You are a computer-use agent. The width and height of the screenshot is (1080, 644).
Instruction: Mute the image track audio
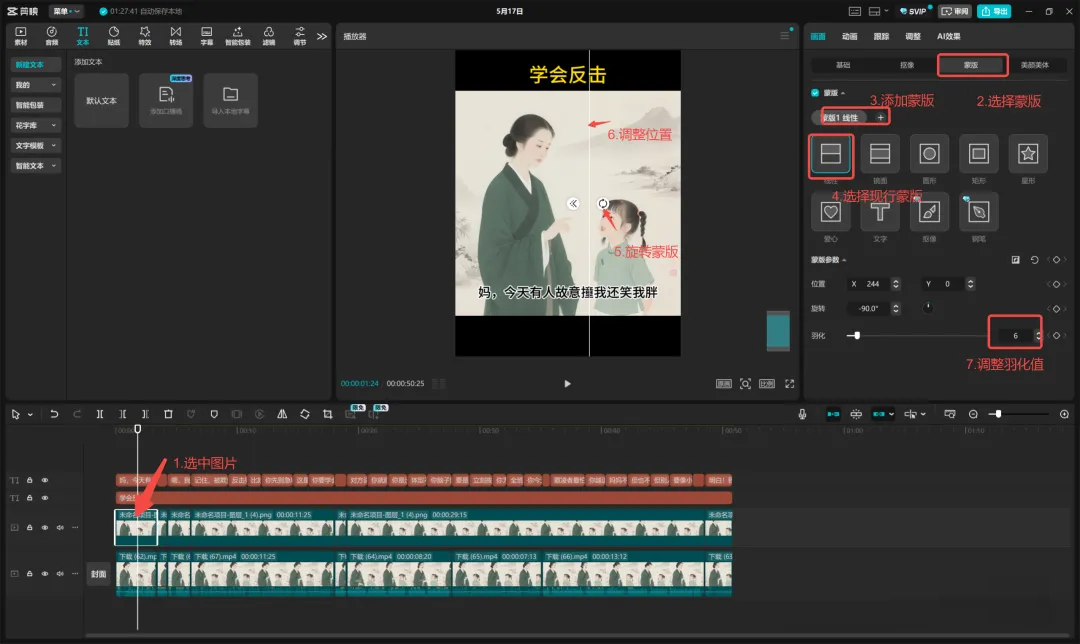pyautogui.click(x=60, y=528)
